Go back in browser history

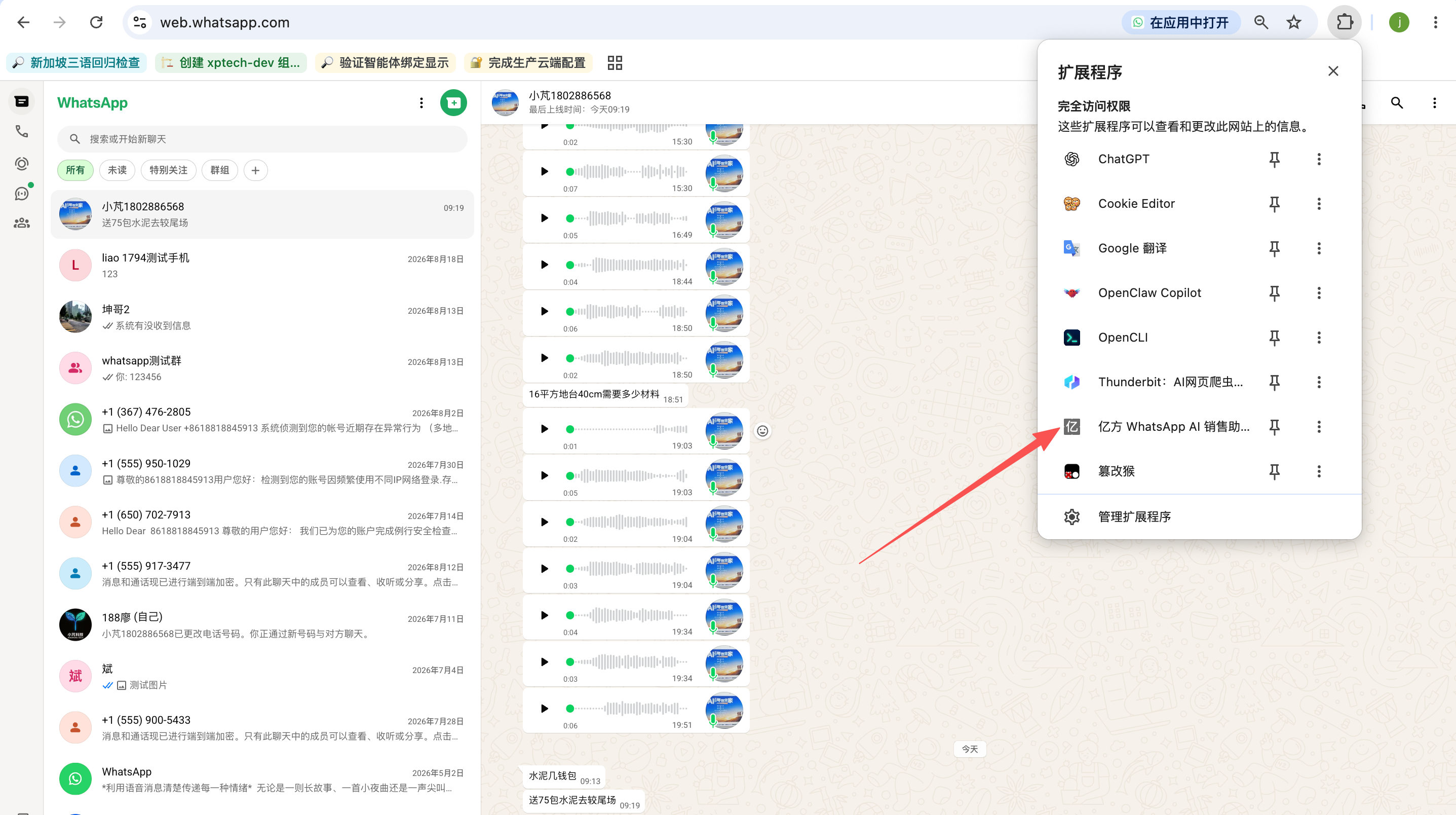pos(23,23)
